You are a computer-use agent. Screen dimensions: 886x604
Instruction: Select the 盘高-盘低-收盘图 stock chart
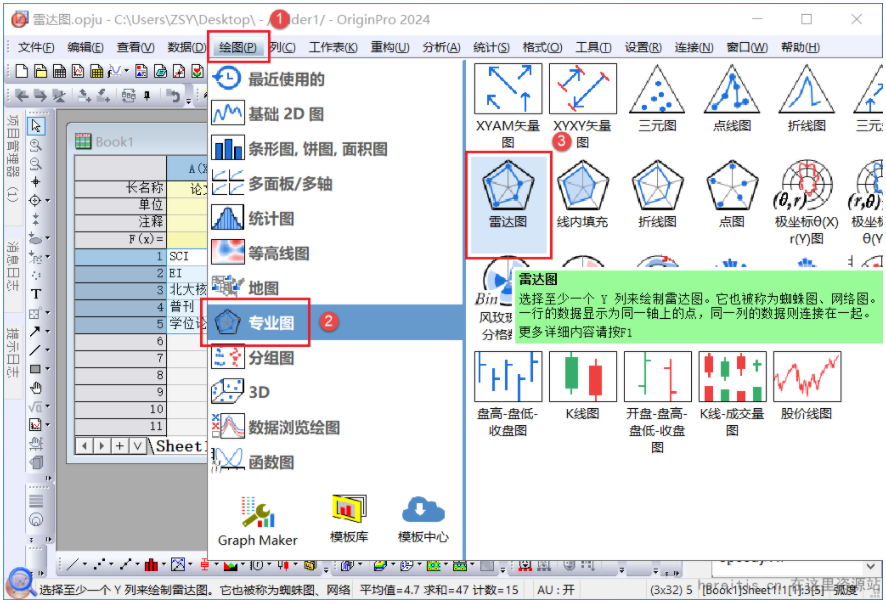pos(508,394)
